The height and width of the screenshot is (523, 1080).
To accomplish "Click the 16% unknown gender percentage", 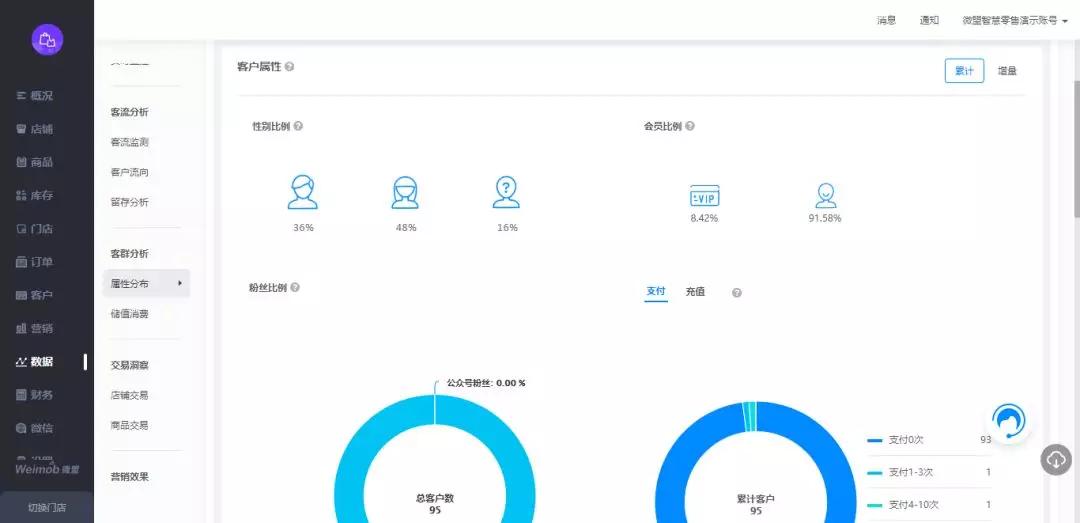I will click(x=507, y=228).
